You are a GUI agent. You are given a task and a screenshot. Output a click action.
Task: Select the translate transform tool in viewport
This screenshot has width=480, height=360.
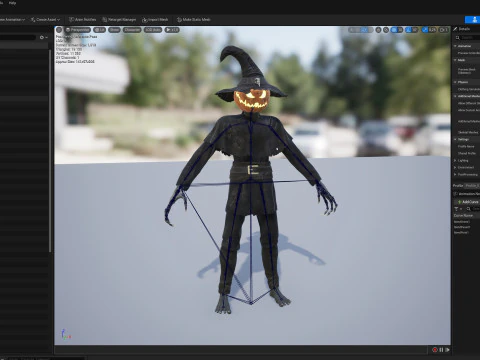(x=358, y=30)
